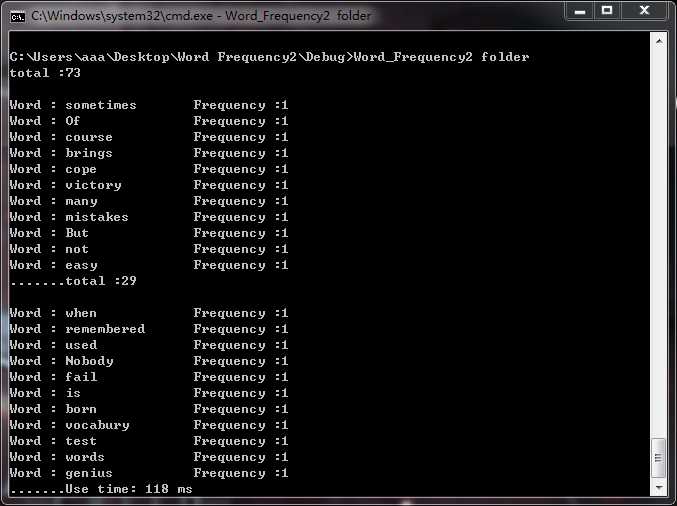Viewport: 677px width, 506px height.
Task: Click the 'Use time: 118 ms' line
Action: click(129, 489)
